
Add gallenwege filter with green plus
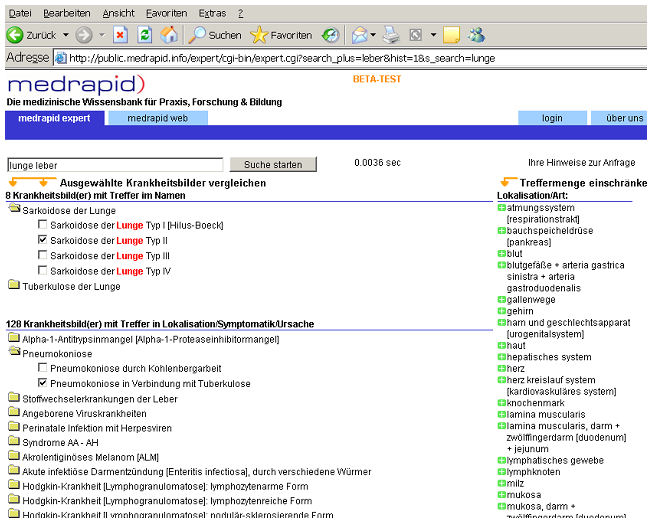point(501,299)
